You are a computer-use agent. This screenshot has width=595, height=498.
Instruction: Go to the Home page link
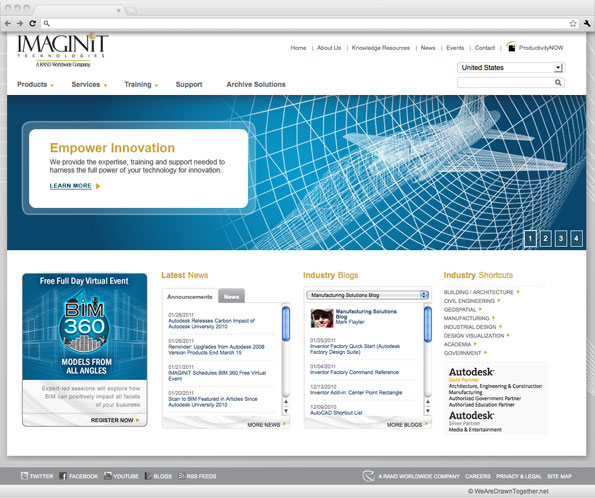tap(298, 48)
